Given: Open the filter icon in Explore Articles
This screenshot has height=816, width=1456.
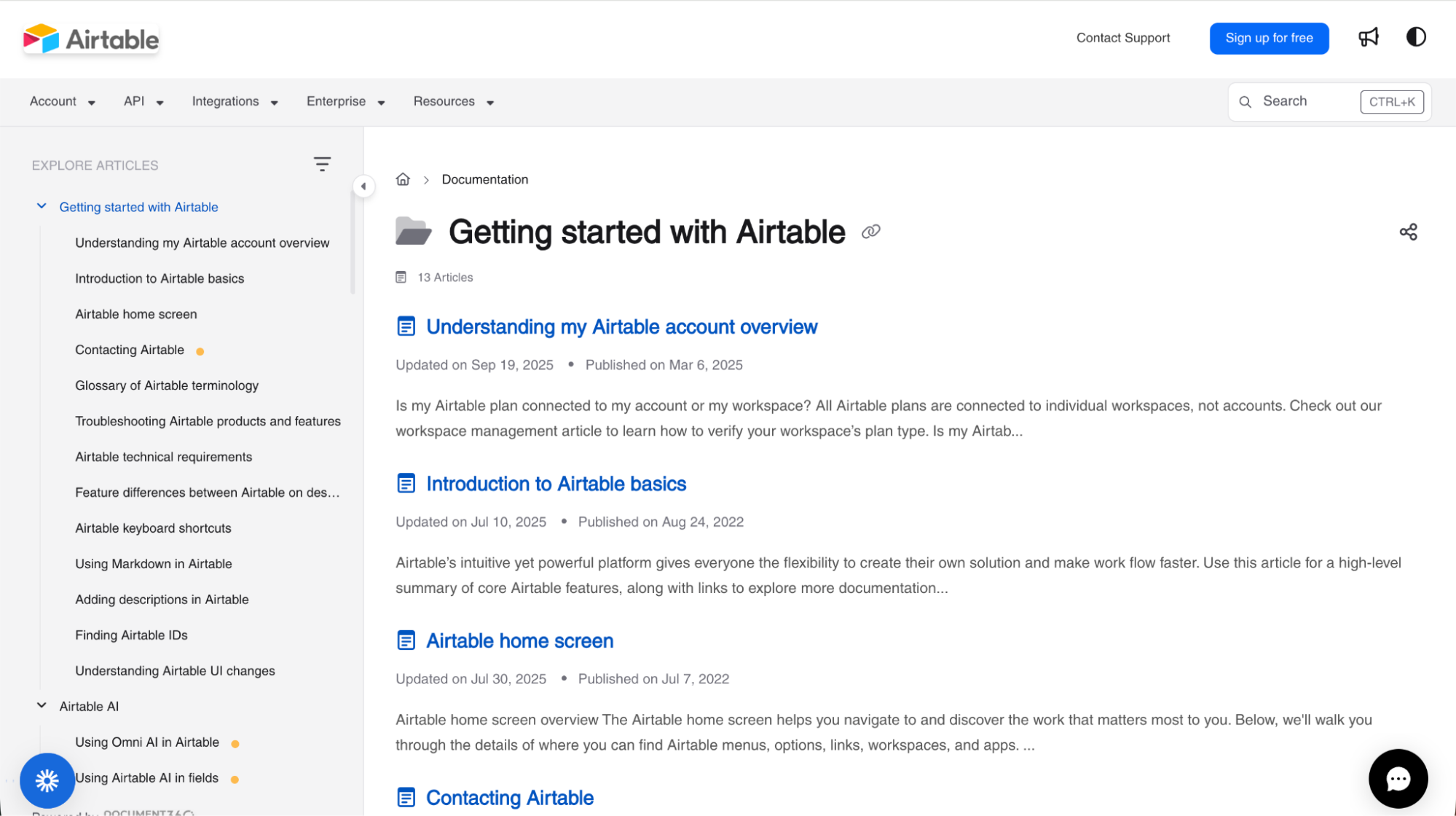Looking at the screenshot, I should point(322,163).
